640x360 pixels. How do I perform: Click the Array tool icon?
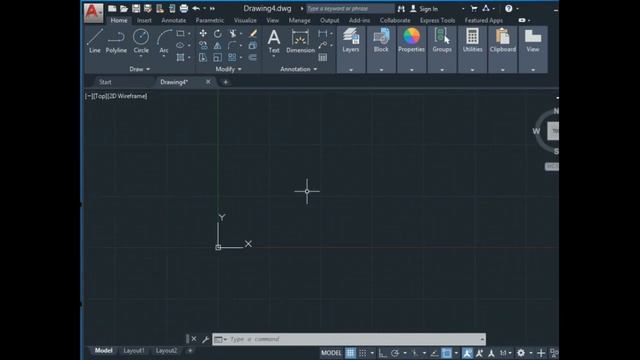pyautogui.click(x=232, y=58)
